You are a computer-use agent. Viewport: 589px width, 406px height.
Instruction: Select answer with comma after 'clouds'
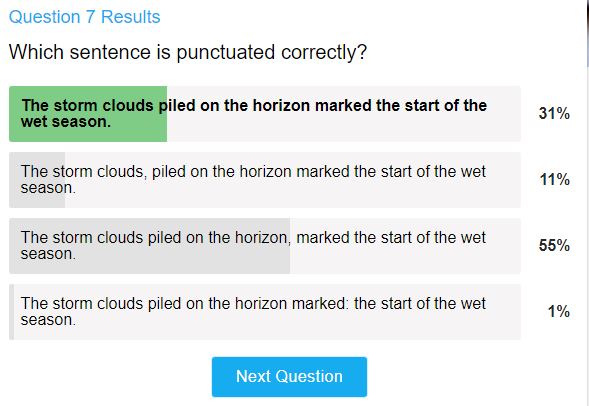pos(265,180)
